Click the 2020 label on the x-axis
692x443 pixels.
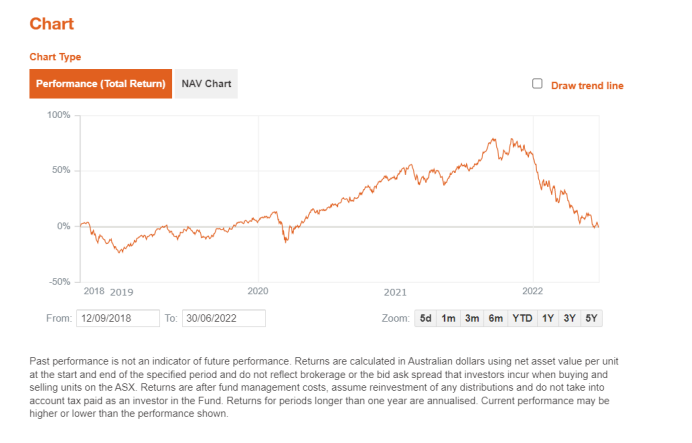pyautogui.click(x=258, y=291)
